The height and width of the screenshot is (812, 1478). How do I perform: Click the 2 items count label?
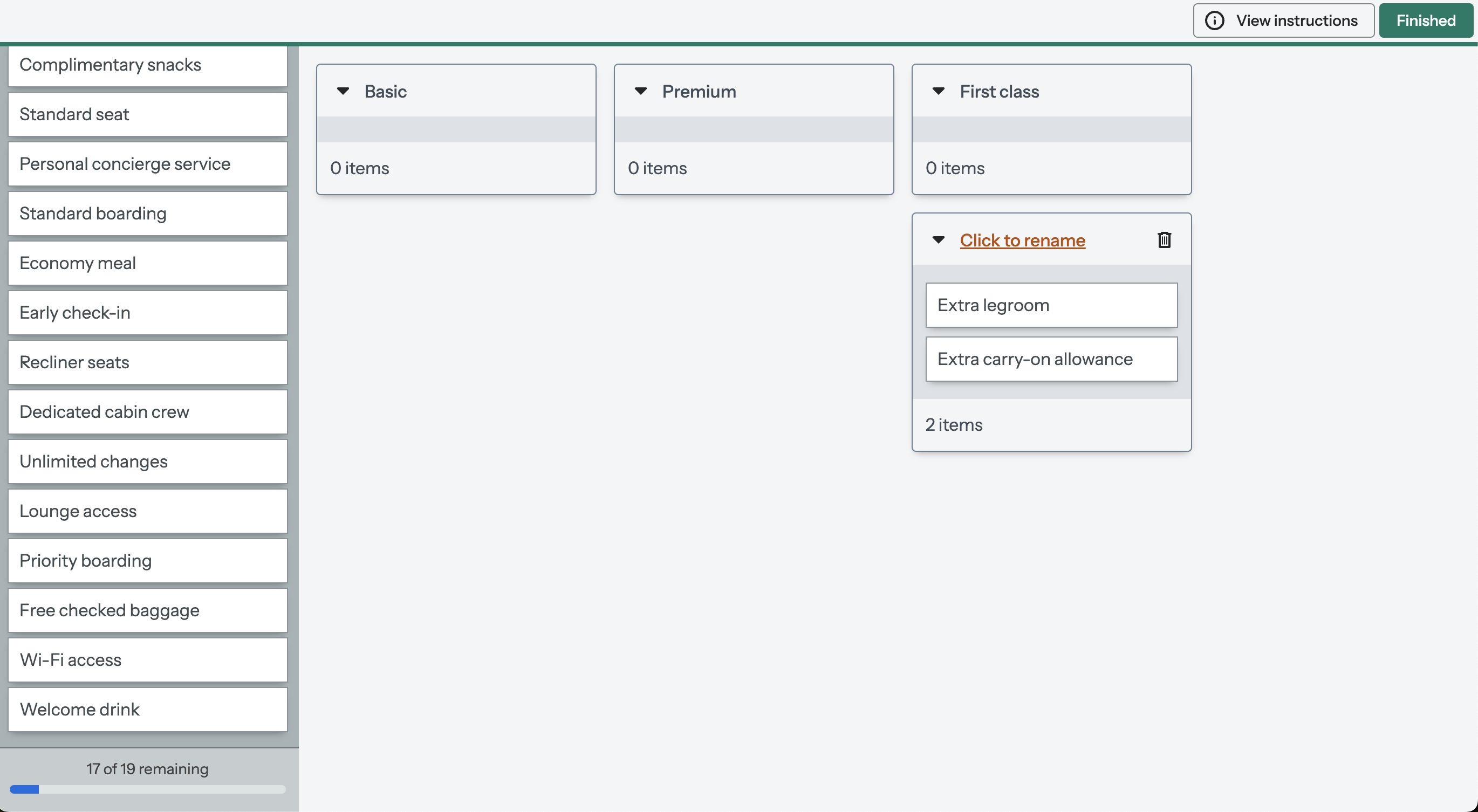coord(954,425)
